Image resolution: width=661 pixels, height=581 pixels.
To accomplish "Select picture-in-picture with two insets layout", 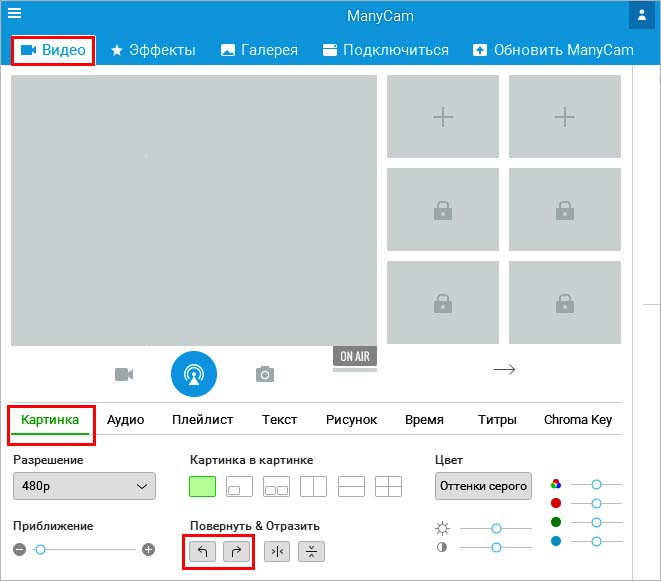I will 276,487.
